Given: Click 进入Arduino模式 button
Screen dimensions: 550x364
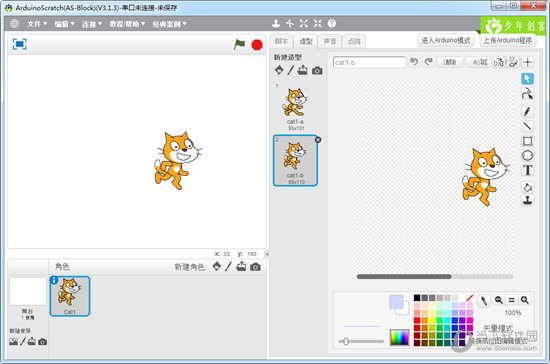Looking at the screenshot, I should (x=446, y=40).
